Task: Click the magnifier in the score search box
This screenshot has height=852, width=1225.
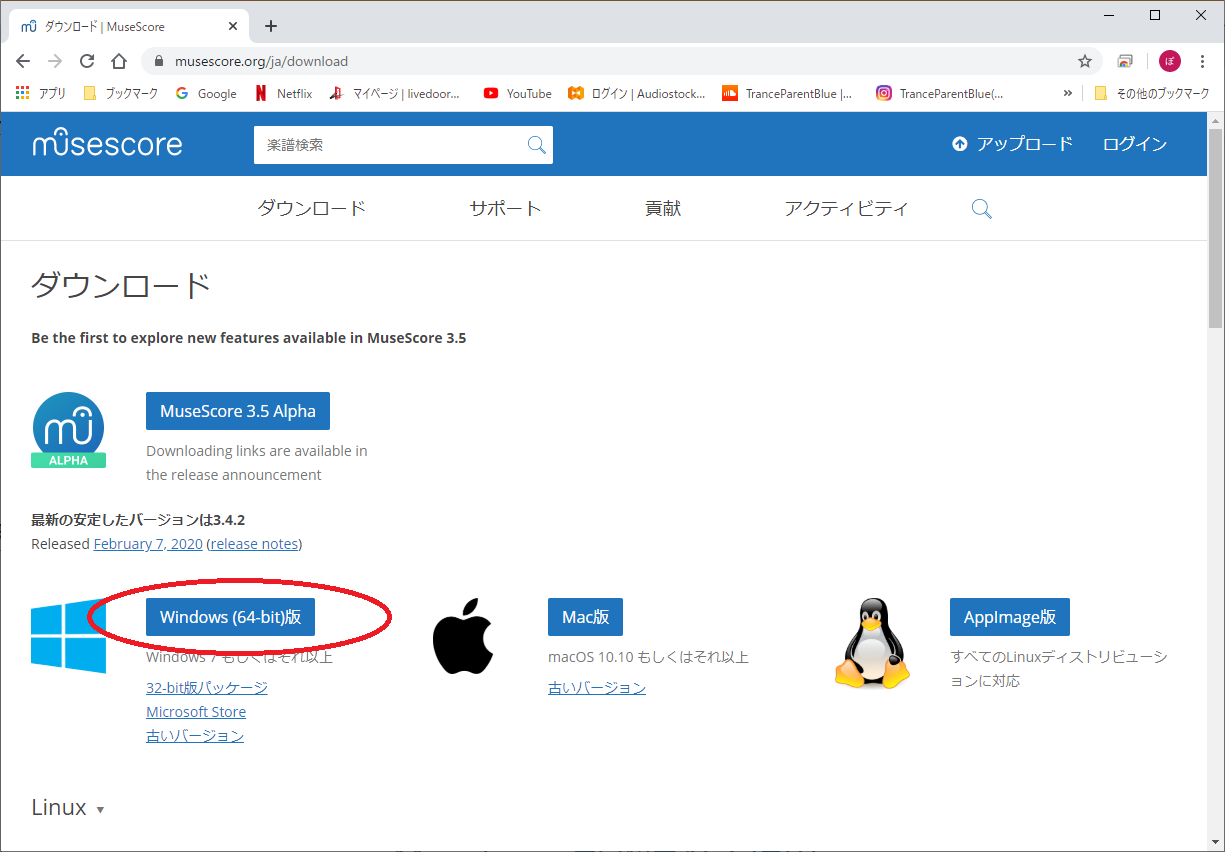Action: point(537,145)
